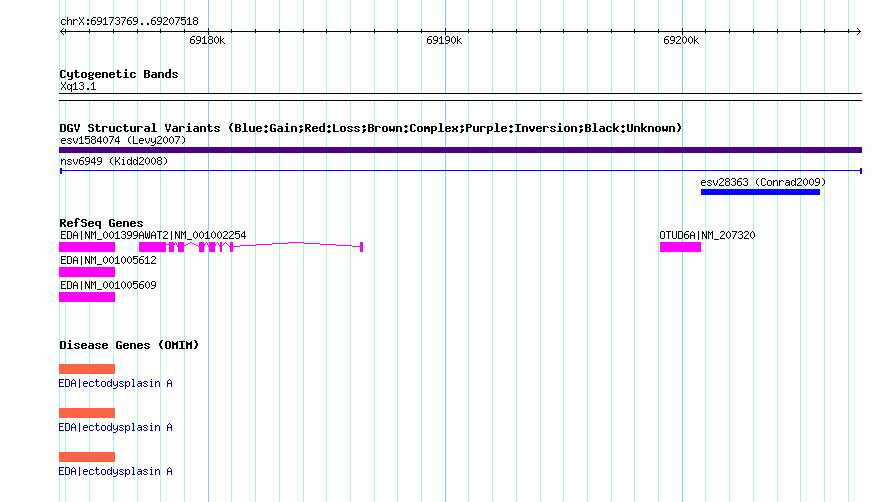
Task: Select the 69200k ruler marker
Action: click(x=681, y=40)
